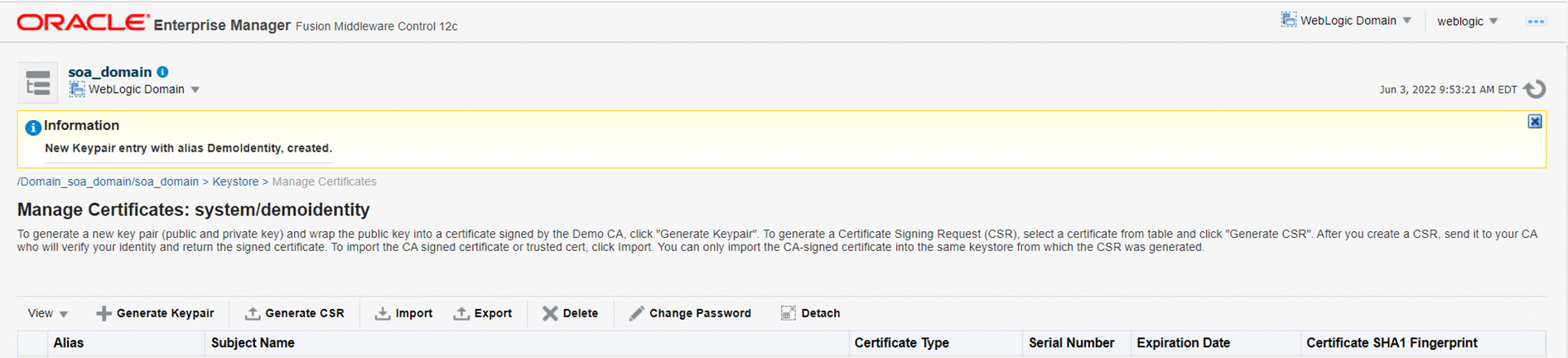Click the soa_domain info icon
This screenshot has width=1568, height=358.
click(163, 72)
